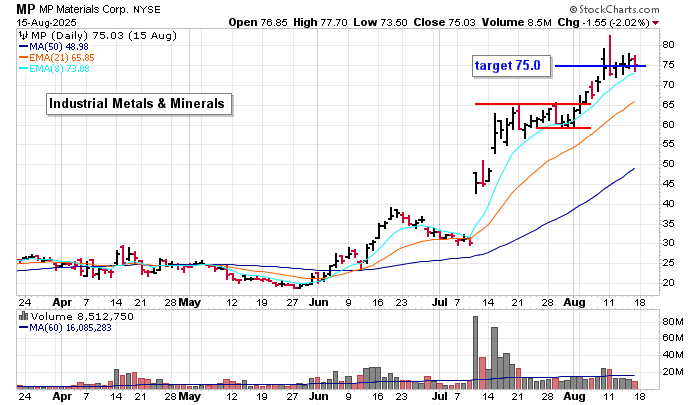Click the Jun label on the price chart date axis
This screenshot has height=405, width=700.
319,302
